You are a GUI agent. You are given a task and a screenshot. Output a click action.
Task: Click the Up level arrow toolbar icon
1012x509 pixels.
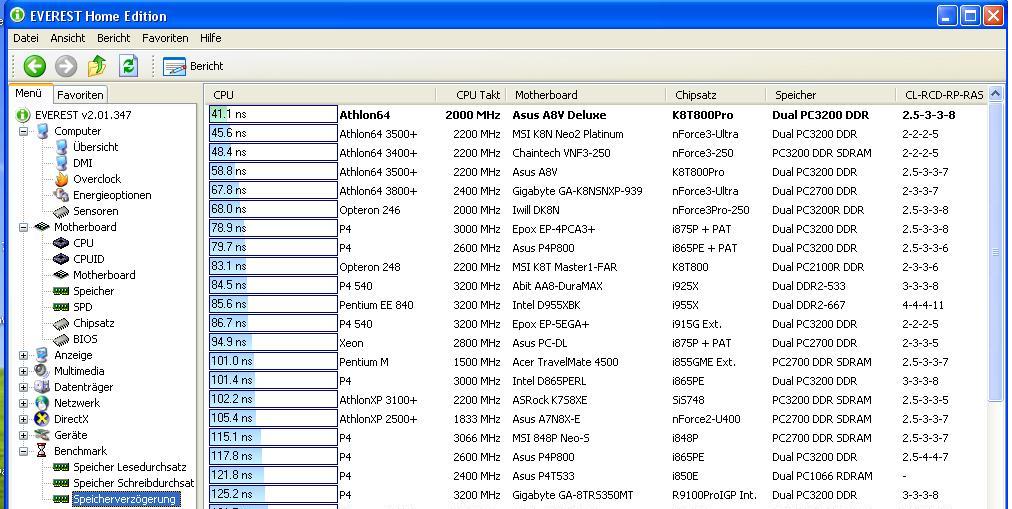(97, 66)
